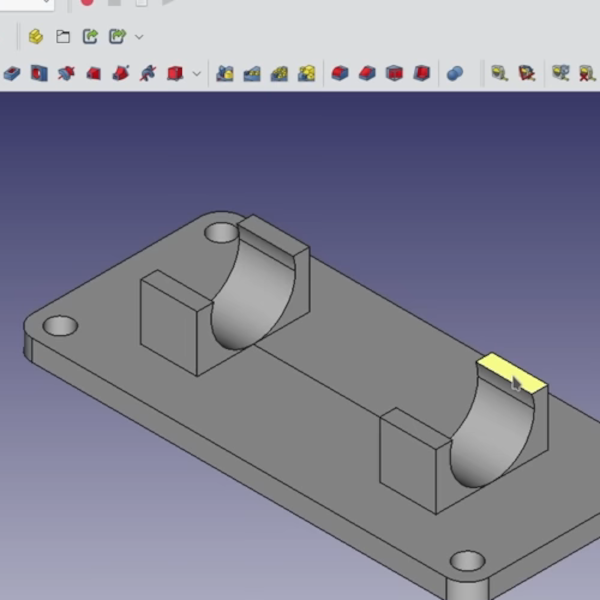Open the combo box at top-left corner
This screenshot has height=600, width=600.
click(25, 4)
